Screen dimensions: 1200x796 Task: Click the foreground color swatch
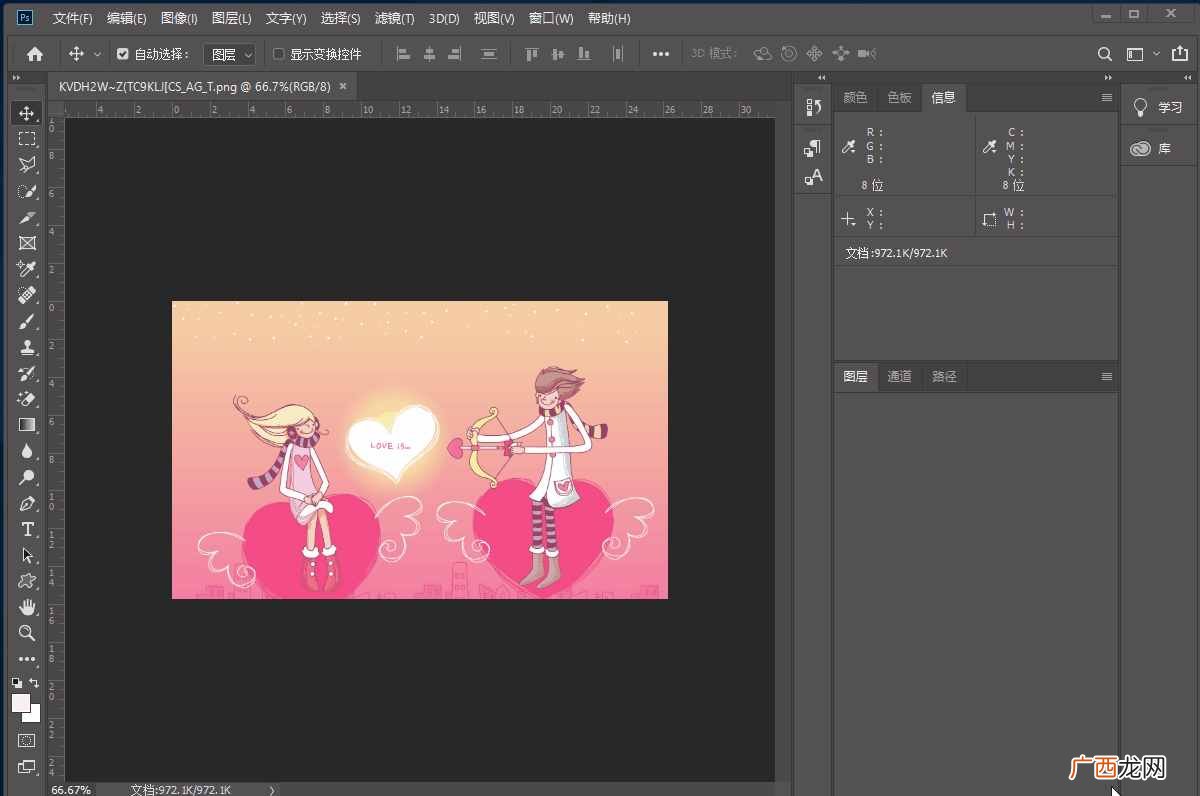click(x=20, y=703)
